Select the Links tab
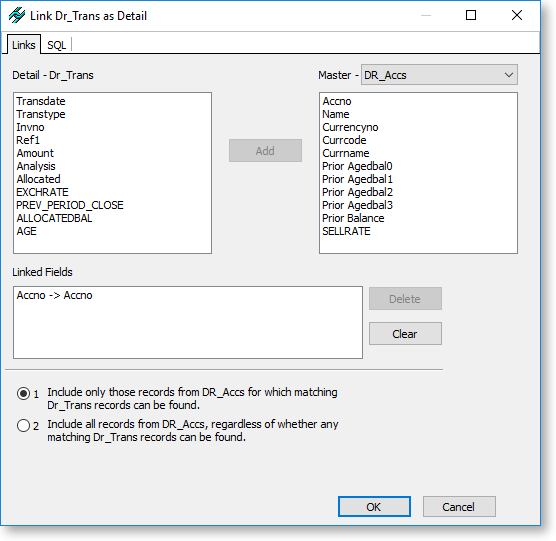The image size is (556, 541). point(23,45)
